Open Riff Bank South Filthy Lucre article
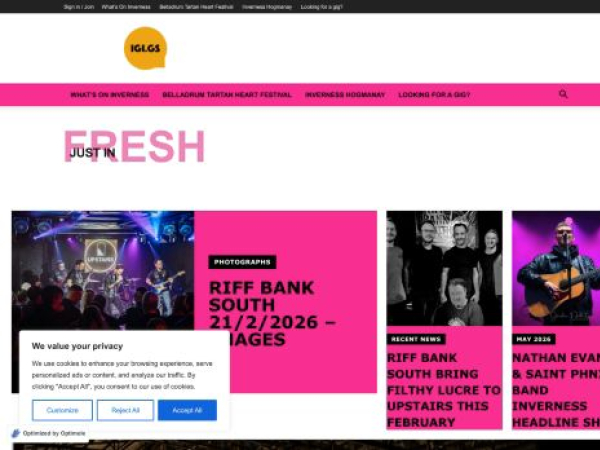The height and width of the screenshot is (450, 600). point(444,390)
